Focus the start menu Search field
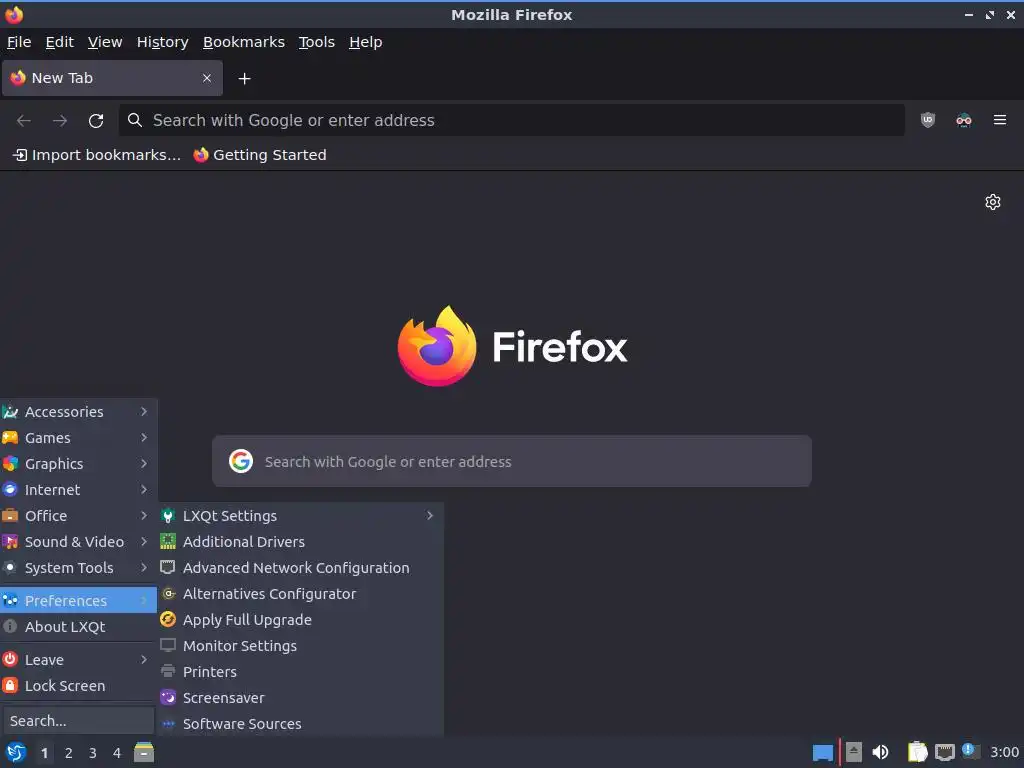The height and width of the screenshot is (768, 1024). 78,721
